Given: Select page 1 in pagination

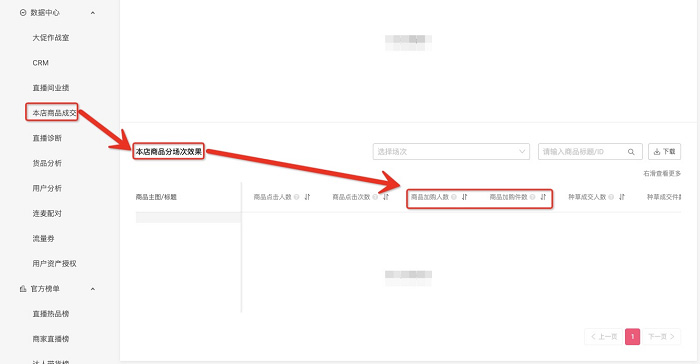Looking at the screenshot, I should [633, 336].
